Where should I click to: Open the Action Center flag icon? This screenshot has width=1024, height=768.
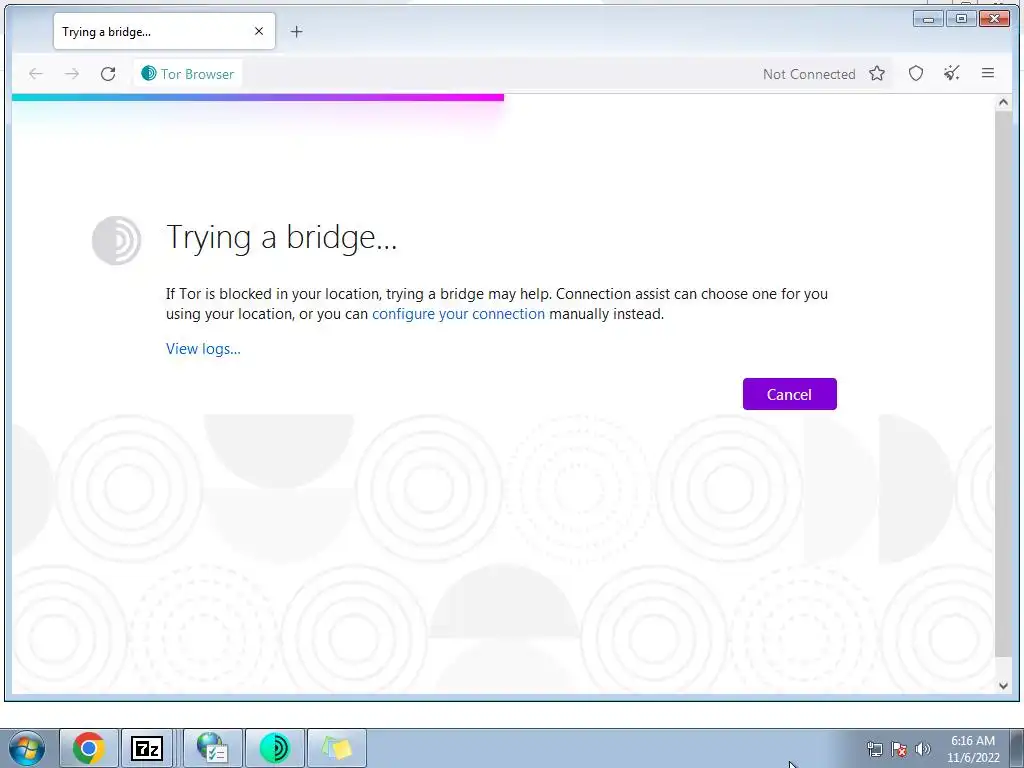(x=899, y=749)
